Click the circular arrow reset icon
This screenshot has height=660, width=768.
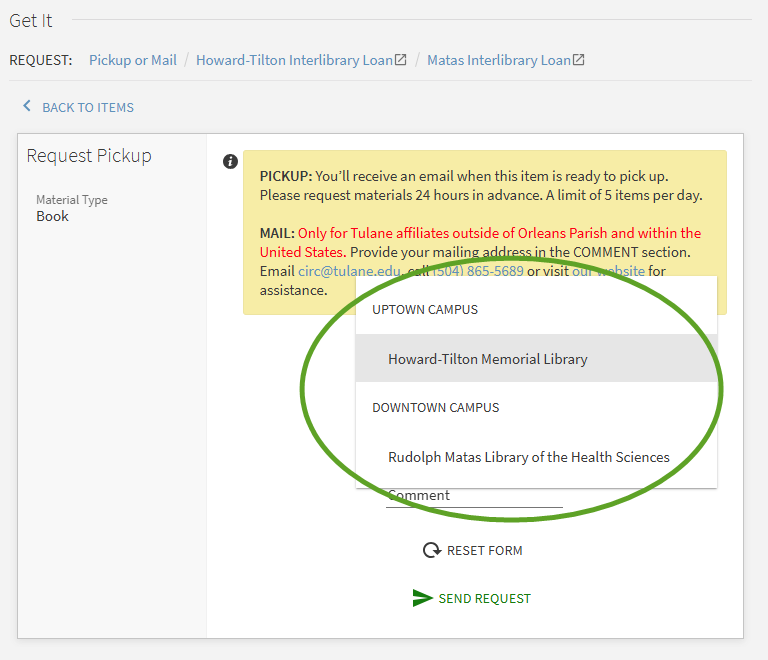(432, 550)
